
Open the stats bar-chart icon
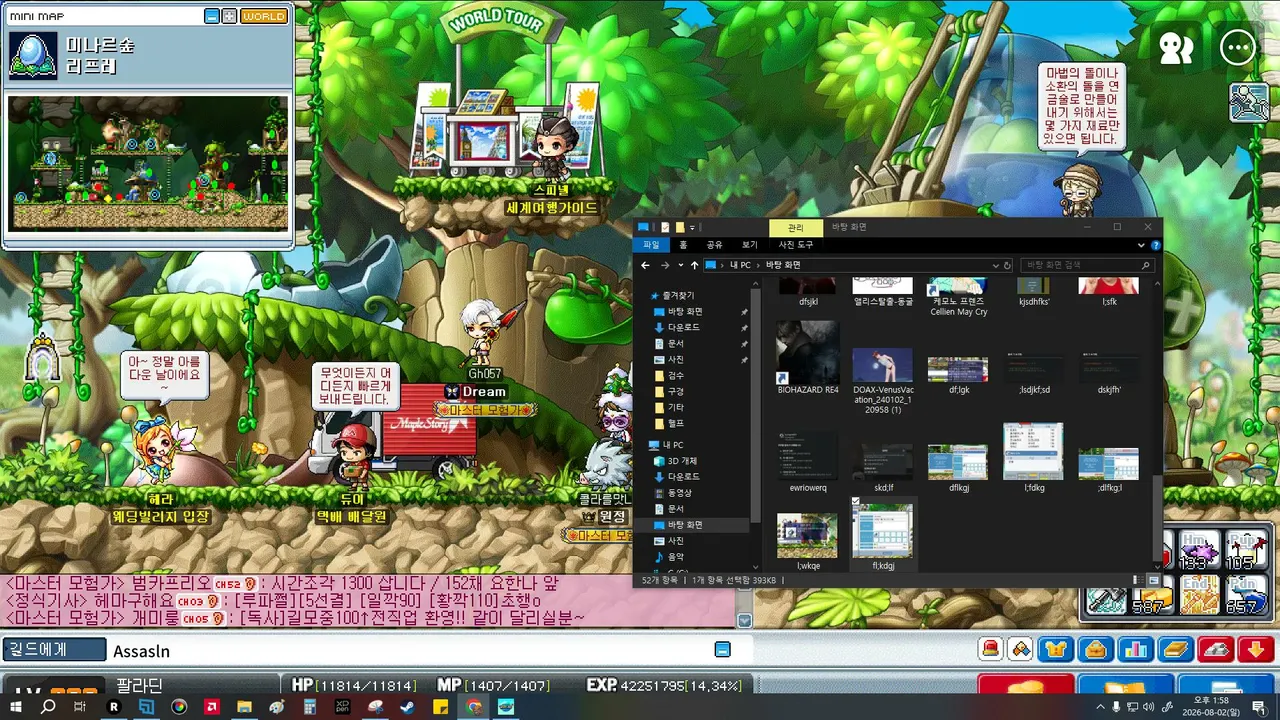[1136, 649]
